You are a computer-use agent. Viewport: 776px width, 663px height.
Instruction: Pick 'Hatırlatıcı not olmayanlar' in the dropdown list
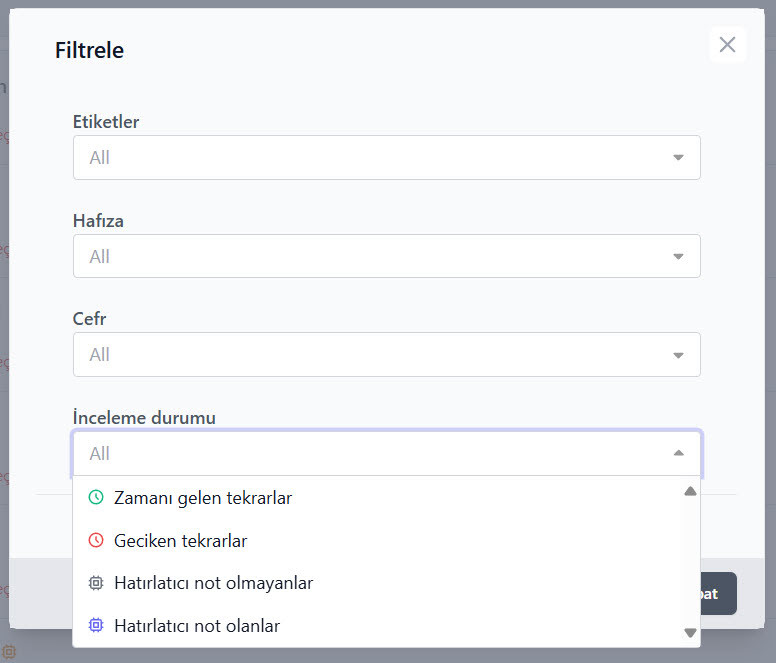tap(213, 583)
